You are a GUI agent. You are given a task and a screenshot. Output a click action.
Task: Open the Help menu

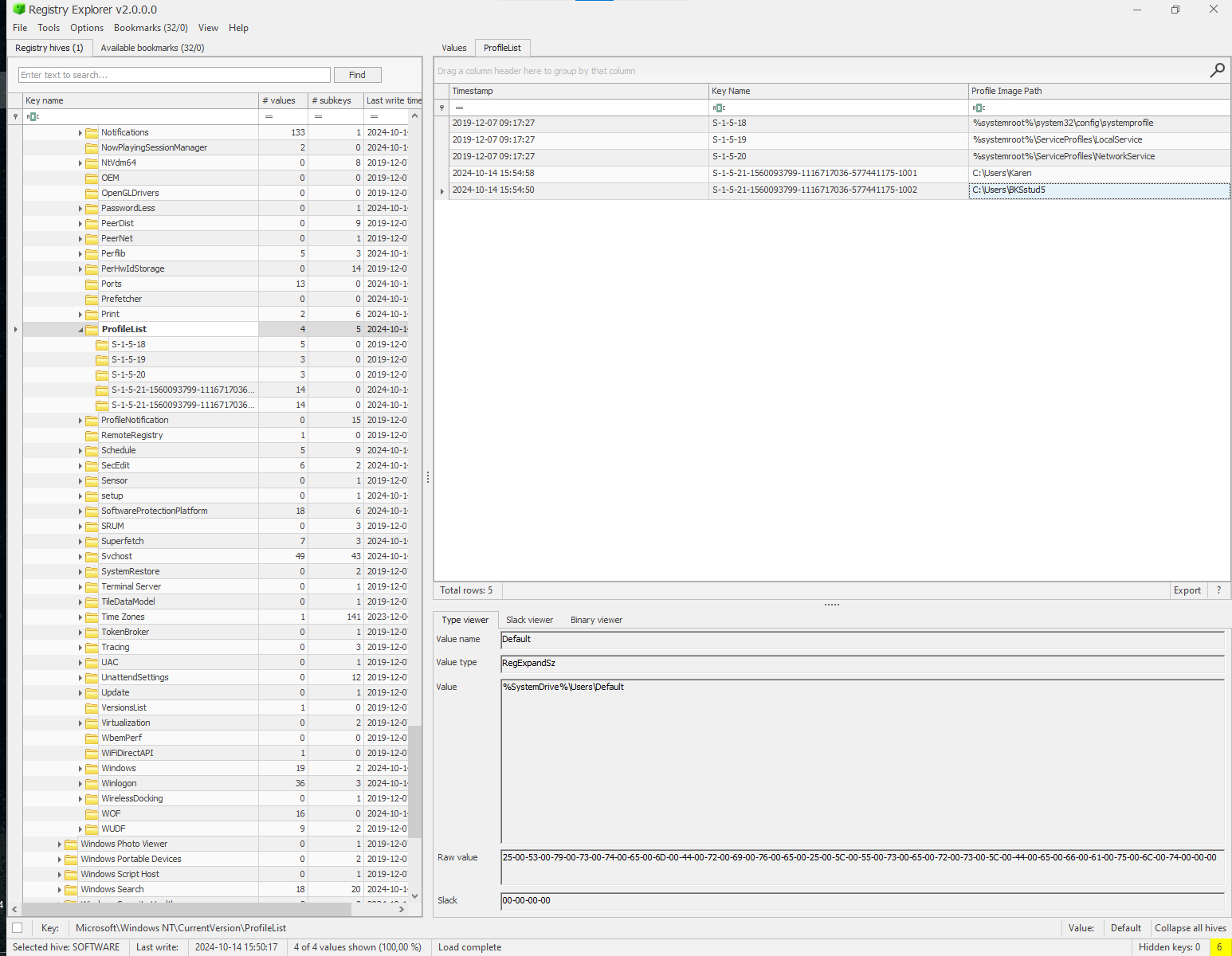point(238,27)
